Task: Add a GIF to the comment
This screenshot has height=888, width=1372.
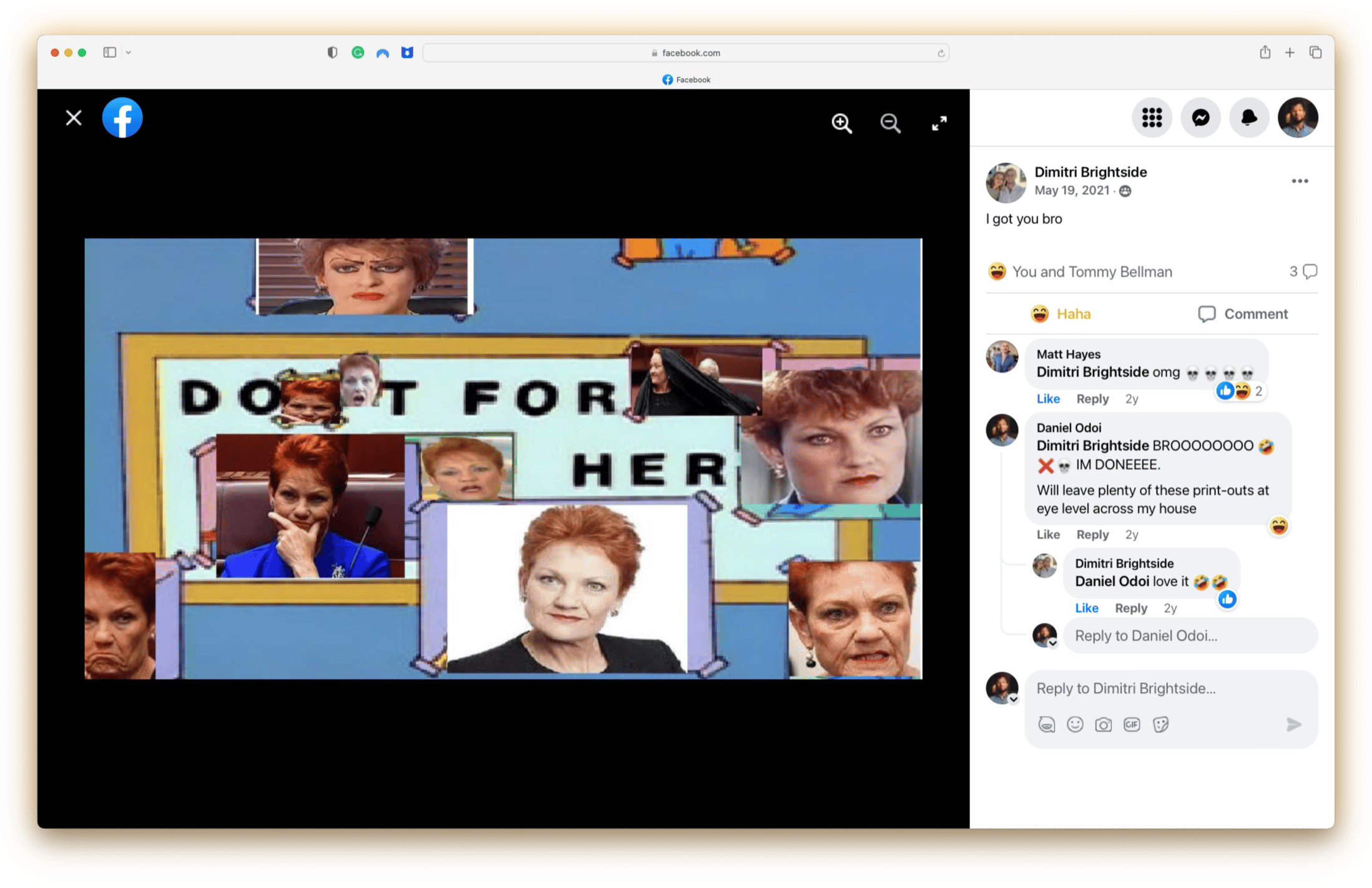Action: click(1132, 725)
